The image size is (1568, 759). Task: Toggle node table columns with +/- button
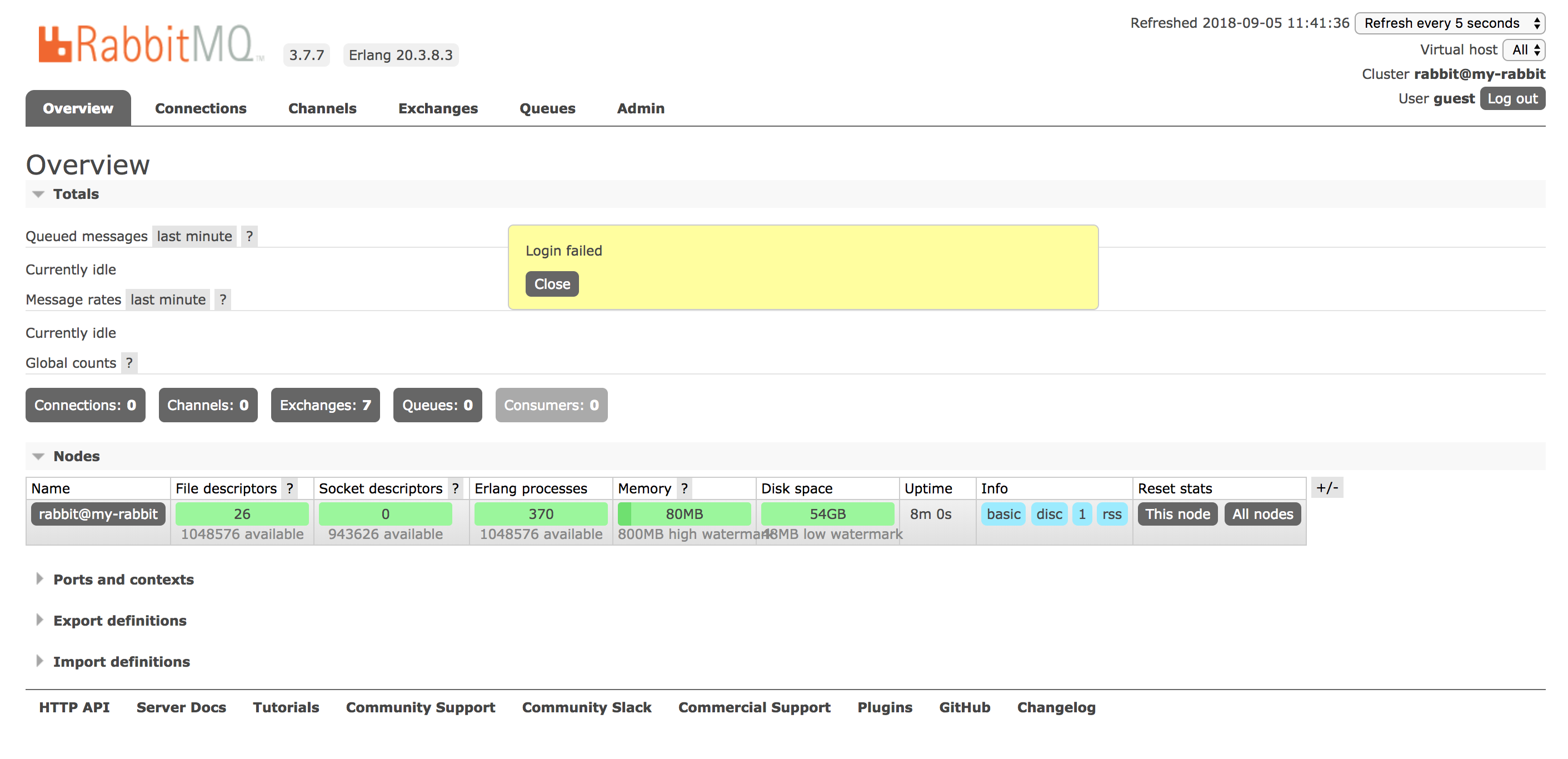(x=1326, y=487)
